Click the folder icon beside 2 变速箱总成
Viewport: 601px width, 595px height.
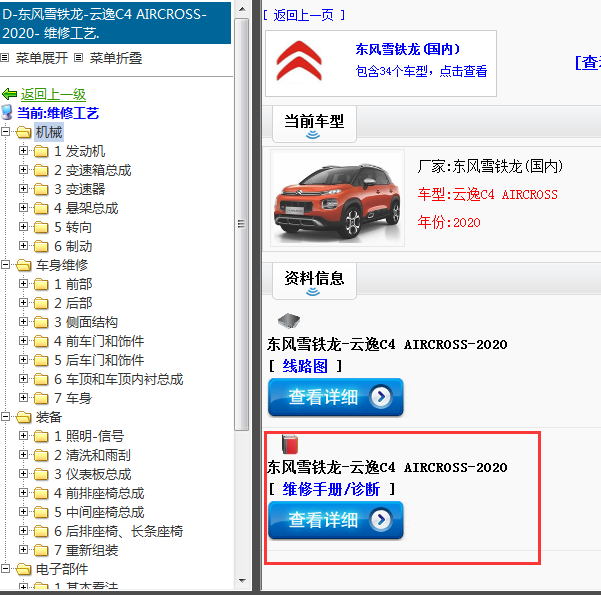41,170
